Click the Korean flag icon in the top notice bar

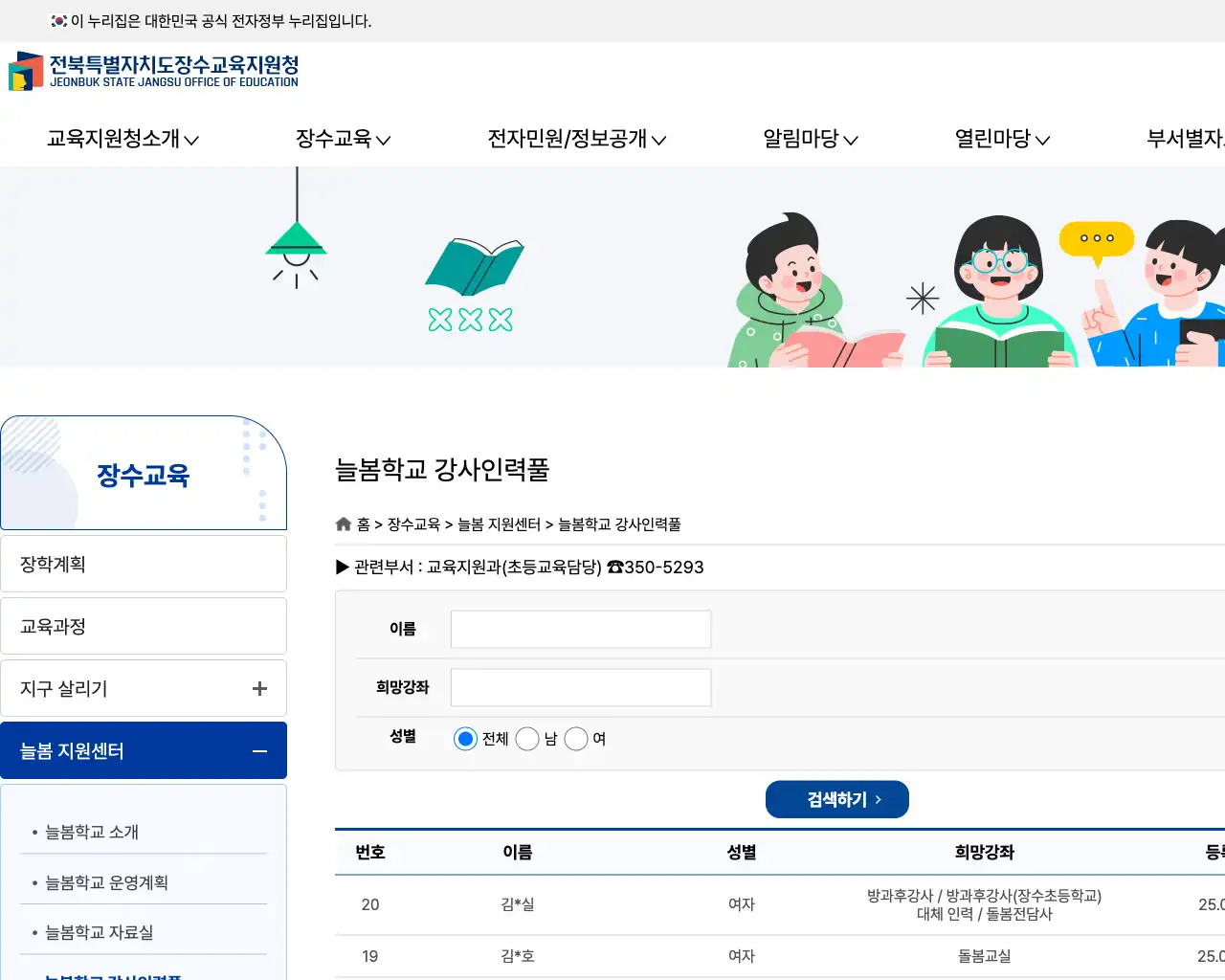pyautogui.click(x=56, y=20)
